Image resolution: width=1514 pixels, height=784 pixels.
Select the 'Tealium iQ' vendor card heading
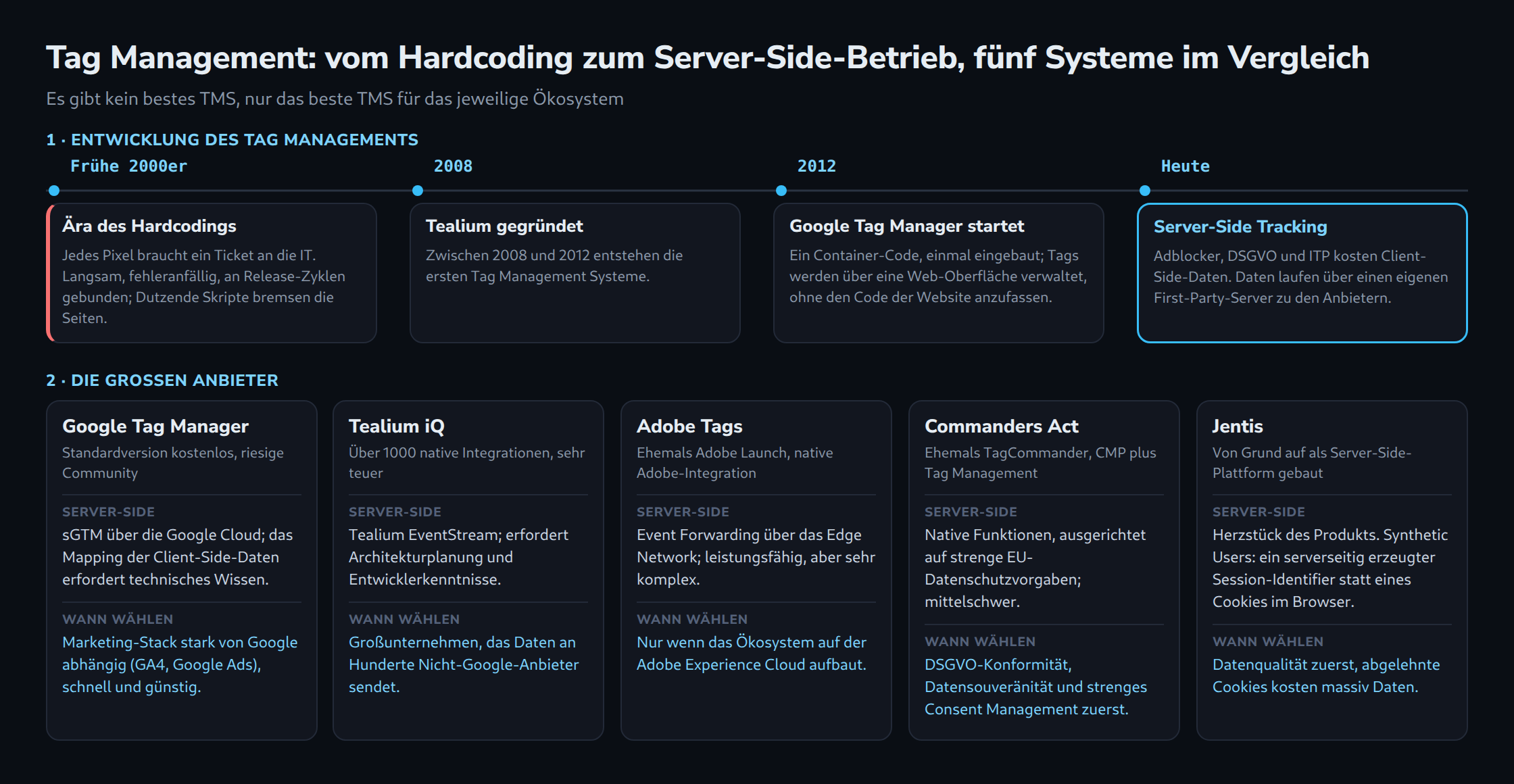(397, 426)
